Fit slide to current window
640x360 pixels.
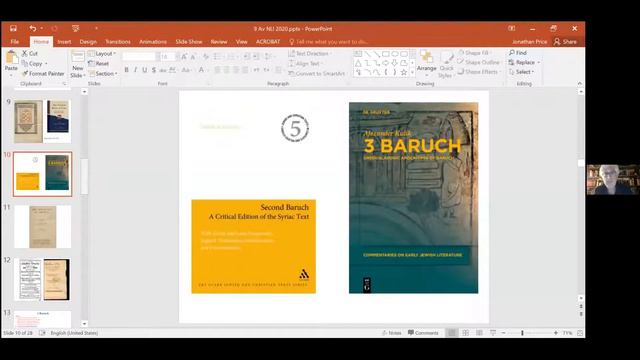tap(580, 333)
